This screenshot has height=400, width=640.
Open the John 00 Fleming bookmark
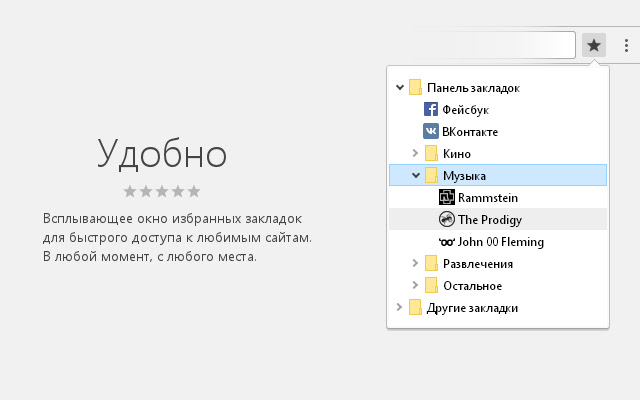pyautogui.click(x=501, y=242)
